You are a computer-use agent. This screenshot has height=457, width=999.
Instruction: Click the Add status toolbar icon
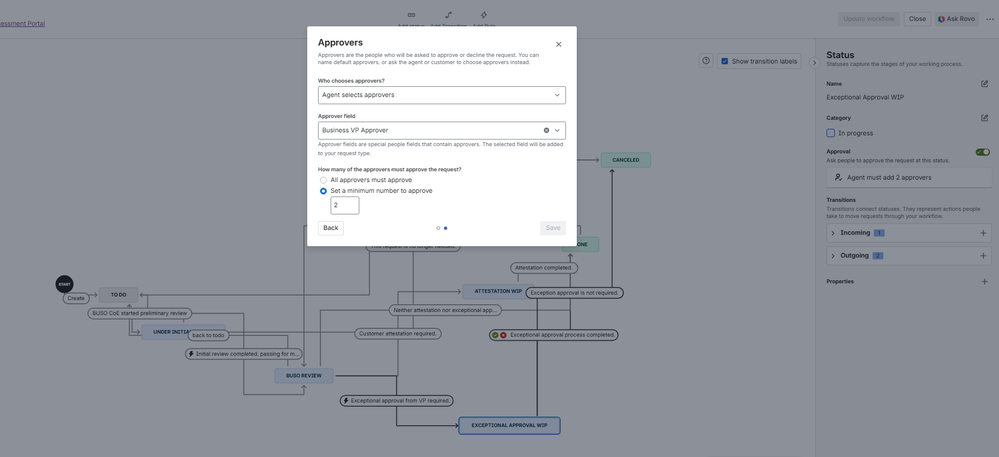pos(411,15)
